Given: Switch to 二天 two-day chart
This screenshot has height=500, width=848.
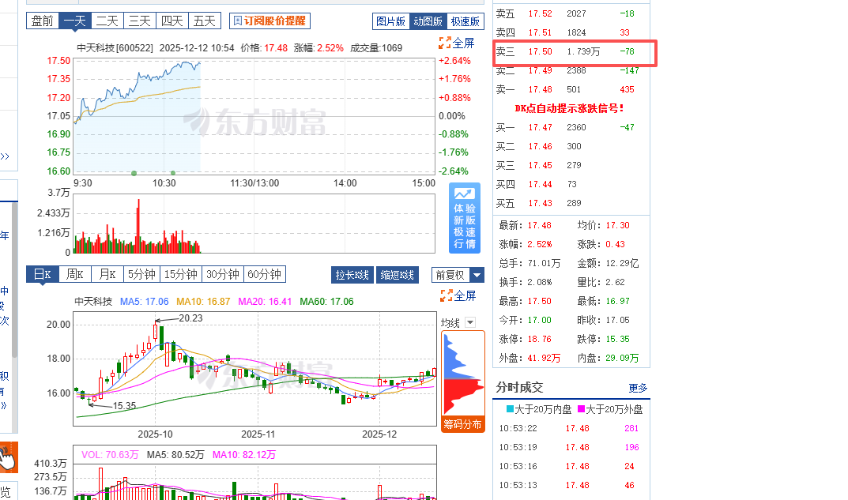Looking at the screenshot, I should [x=107, y=21].
